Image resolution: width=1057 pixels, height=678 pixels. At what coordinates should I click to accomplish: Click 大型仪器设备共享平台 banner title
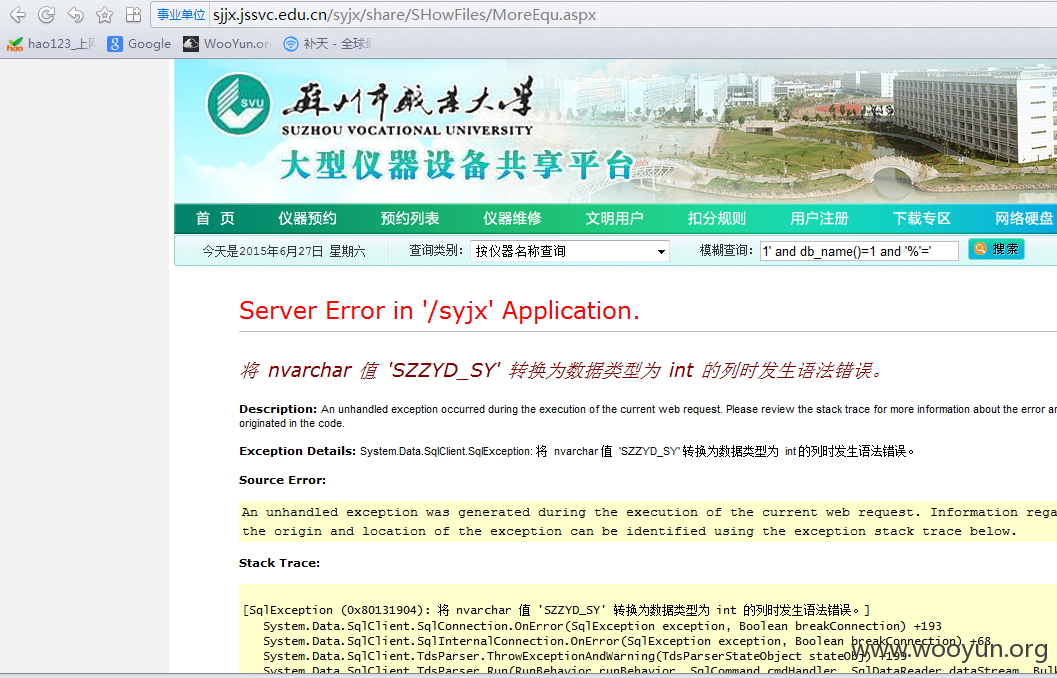[457, 166]
